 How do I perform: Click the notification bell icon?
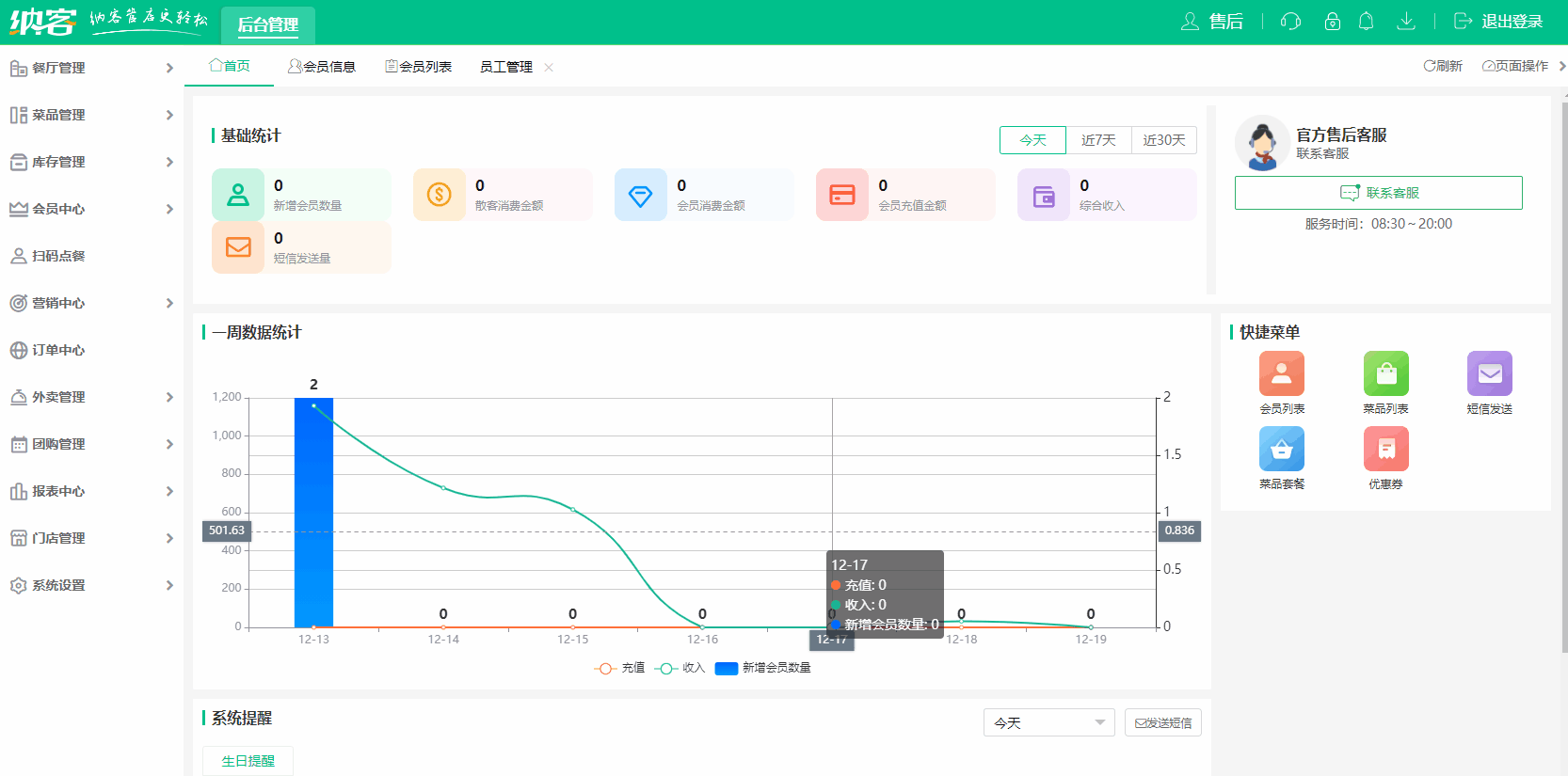(1366, 22)
